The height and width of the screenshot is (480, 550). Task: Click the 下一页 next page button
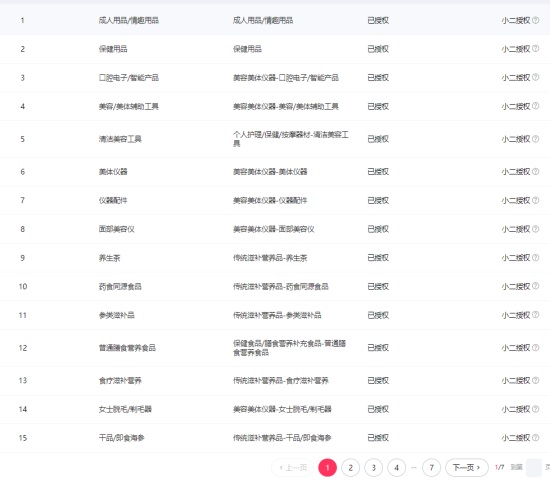tap(467, 468)
